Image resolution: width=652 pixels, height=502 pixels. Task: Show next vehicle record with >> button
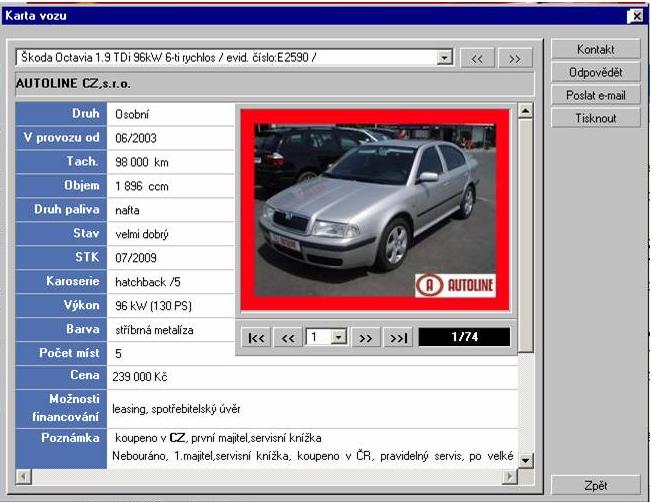pos(514,58)
